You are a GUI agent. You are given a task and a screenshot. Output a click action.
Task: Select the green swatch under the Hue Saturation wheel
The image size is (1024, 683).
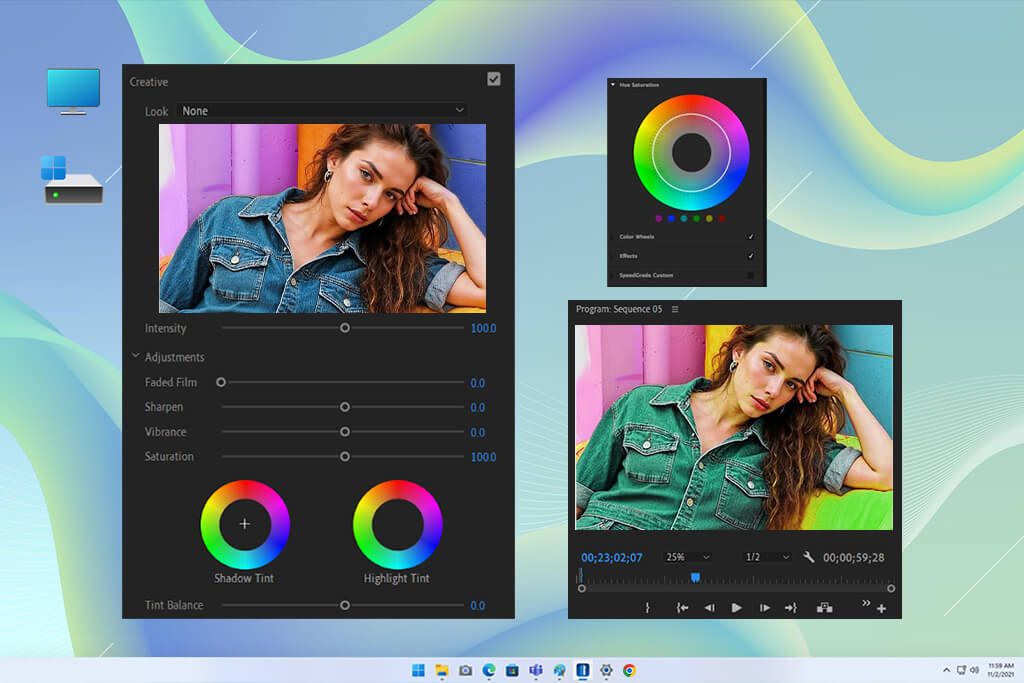pos(696,218)
